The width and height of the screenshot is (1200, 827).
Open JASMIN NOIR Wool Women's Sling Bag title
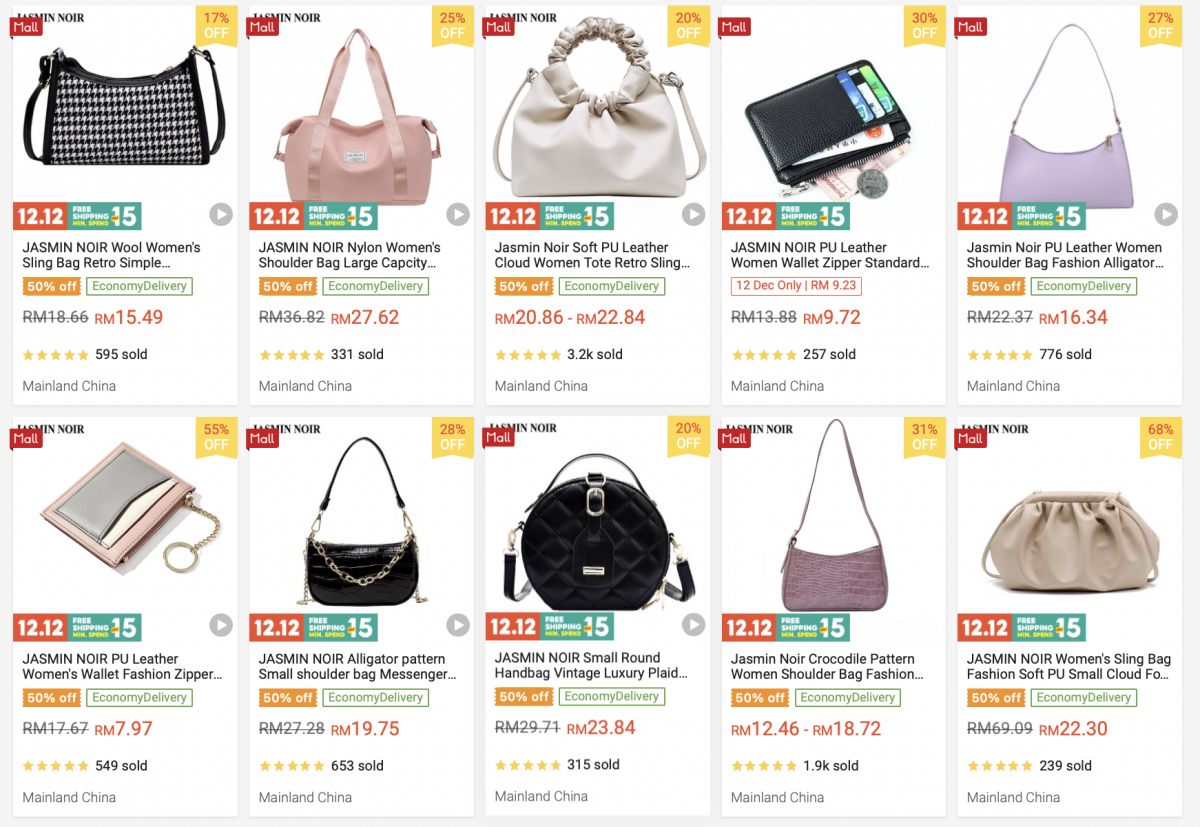[x=112, y=255]
